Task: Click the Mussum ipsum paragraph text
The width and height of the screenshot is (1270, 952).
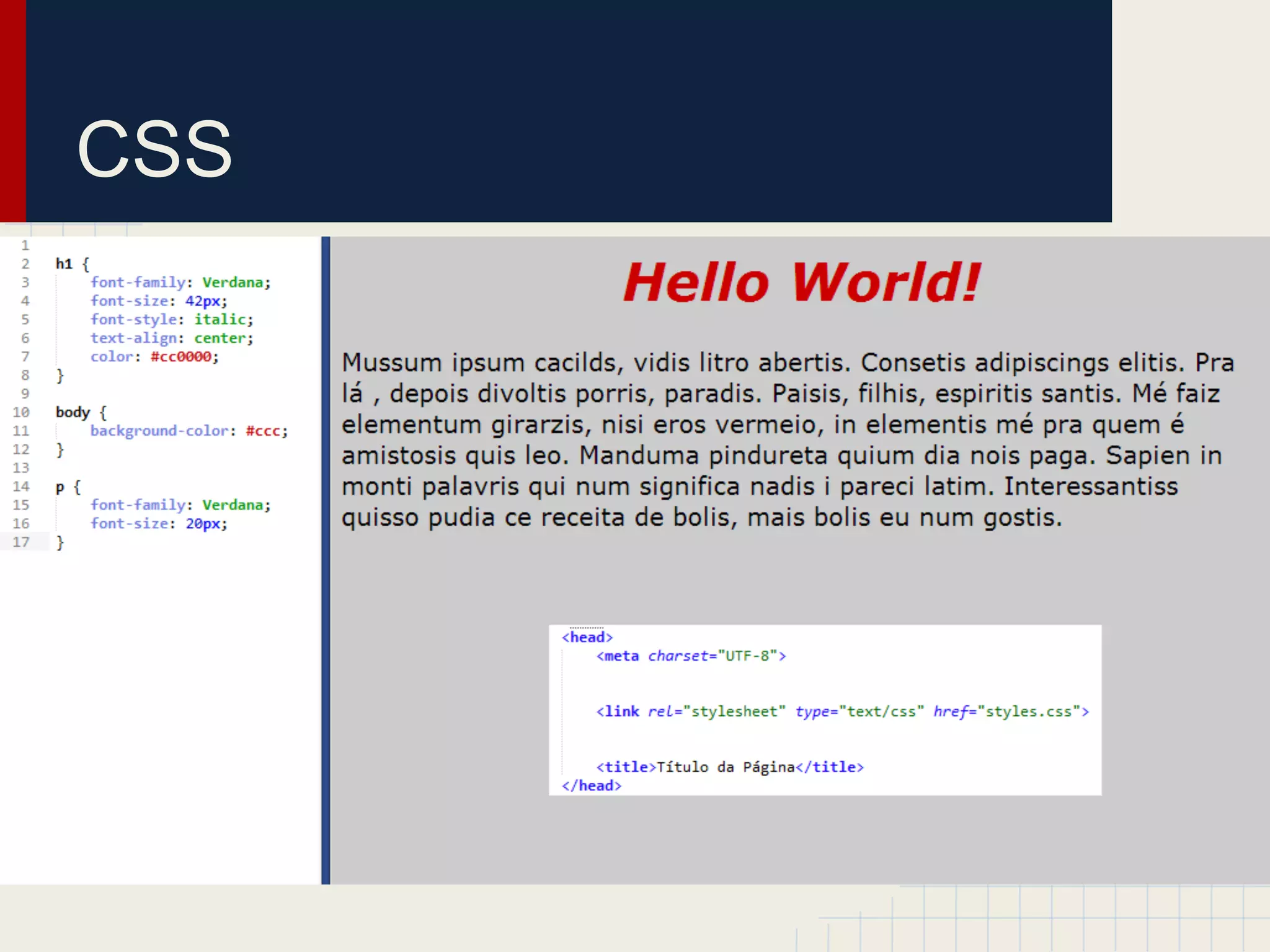Action: tap(788, 440)
